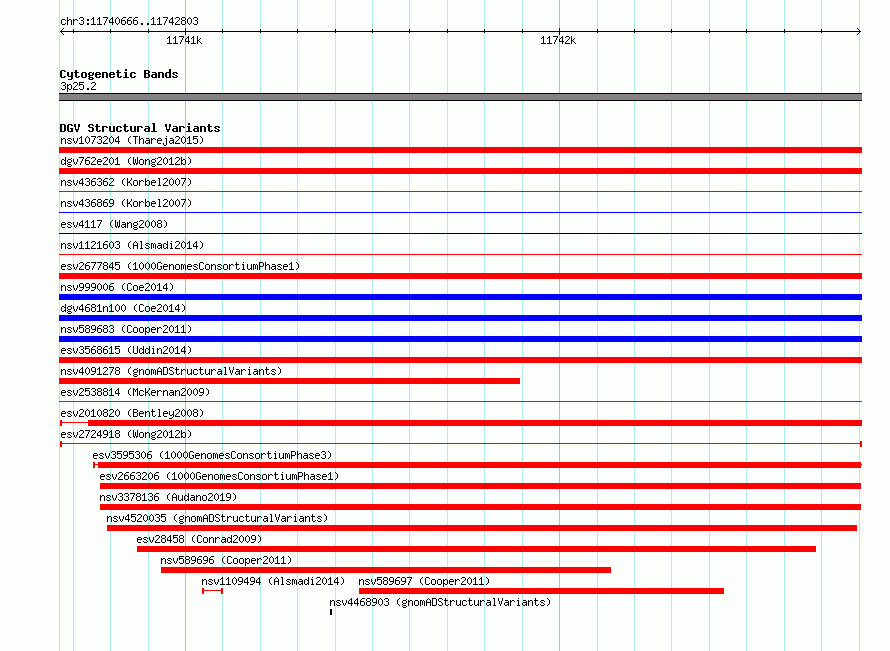
Task: Click the nsv589697 (Cooper2011) label
Action: tap(424, 581)
